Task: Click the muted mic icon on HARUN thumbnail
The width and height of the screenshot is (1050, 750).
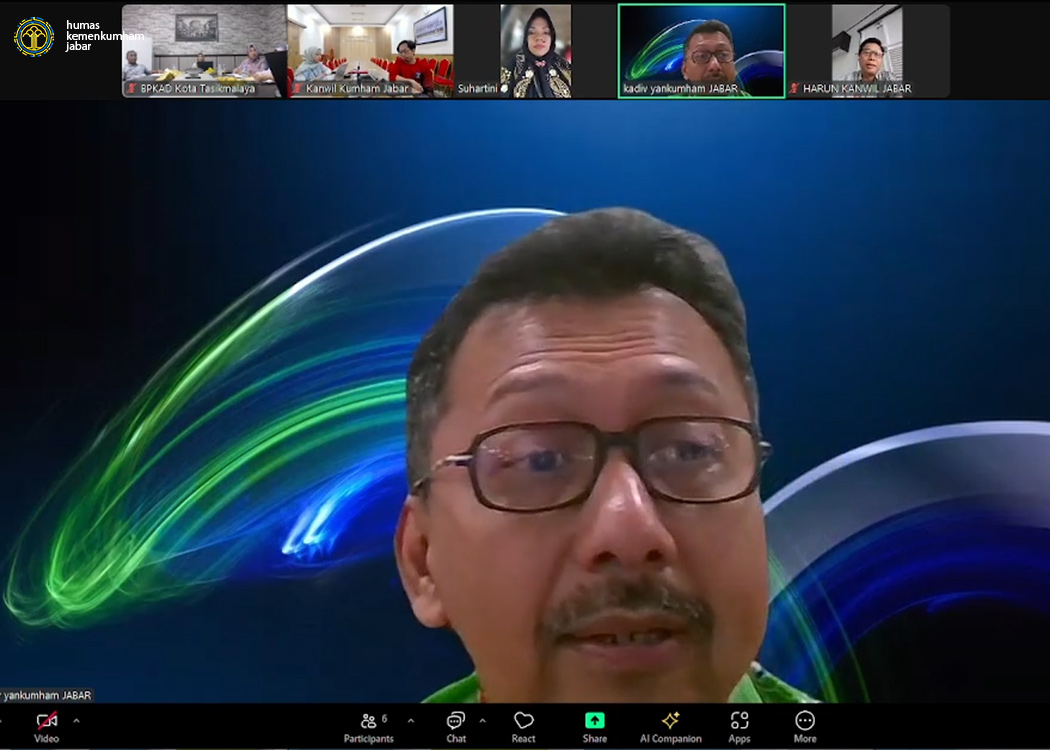Action: tap(794, 88)
